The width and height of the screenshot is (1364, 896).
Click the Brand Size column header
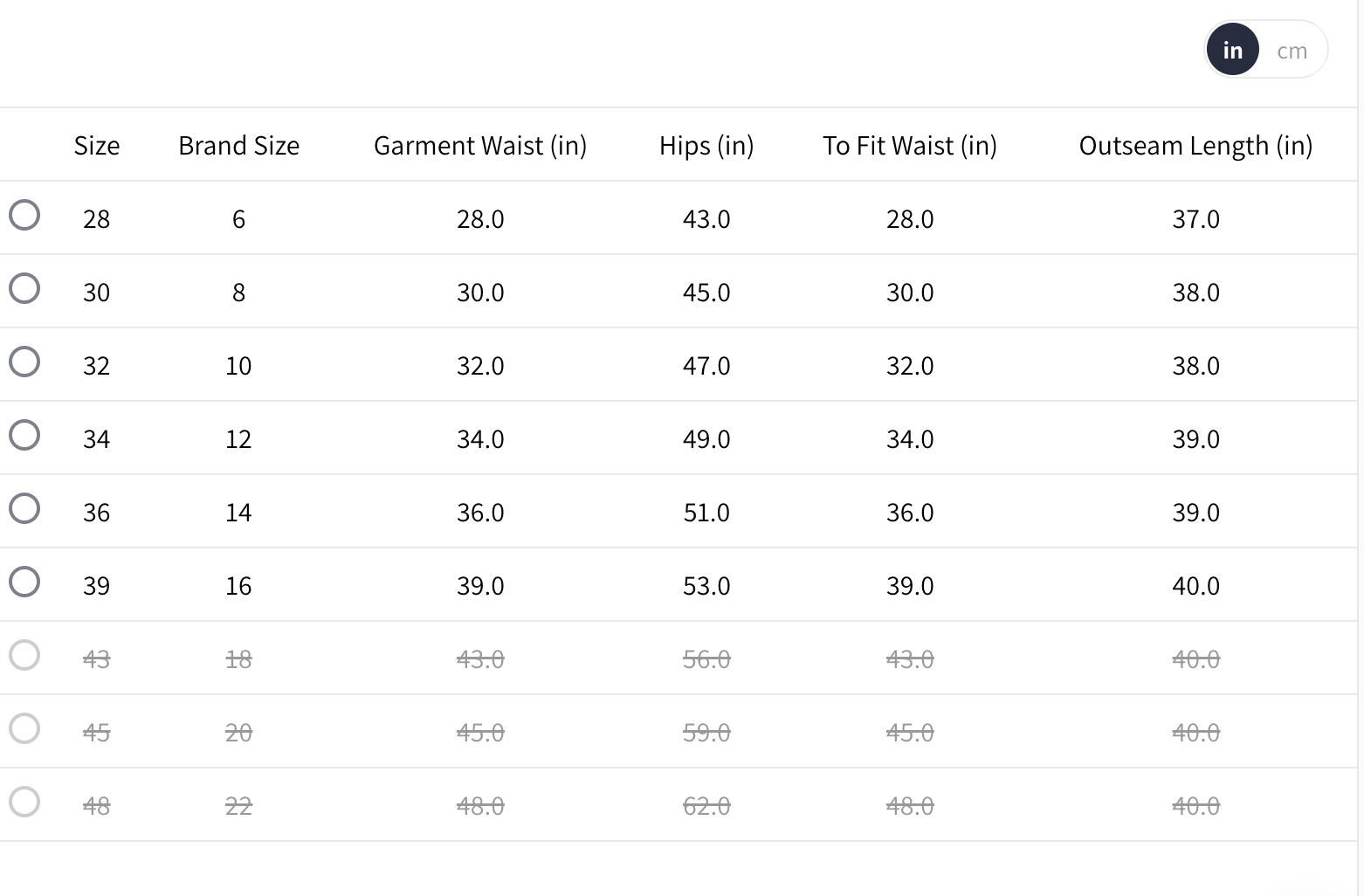238,146
